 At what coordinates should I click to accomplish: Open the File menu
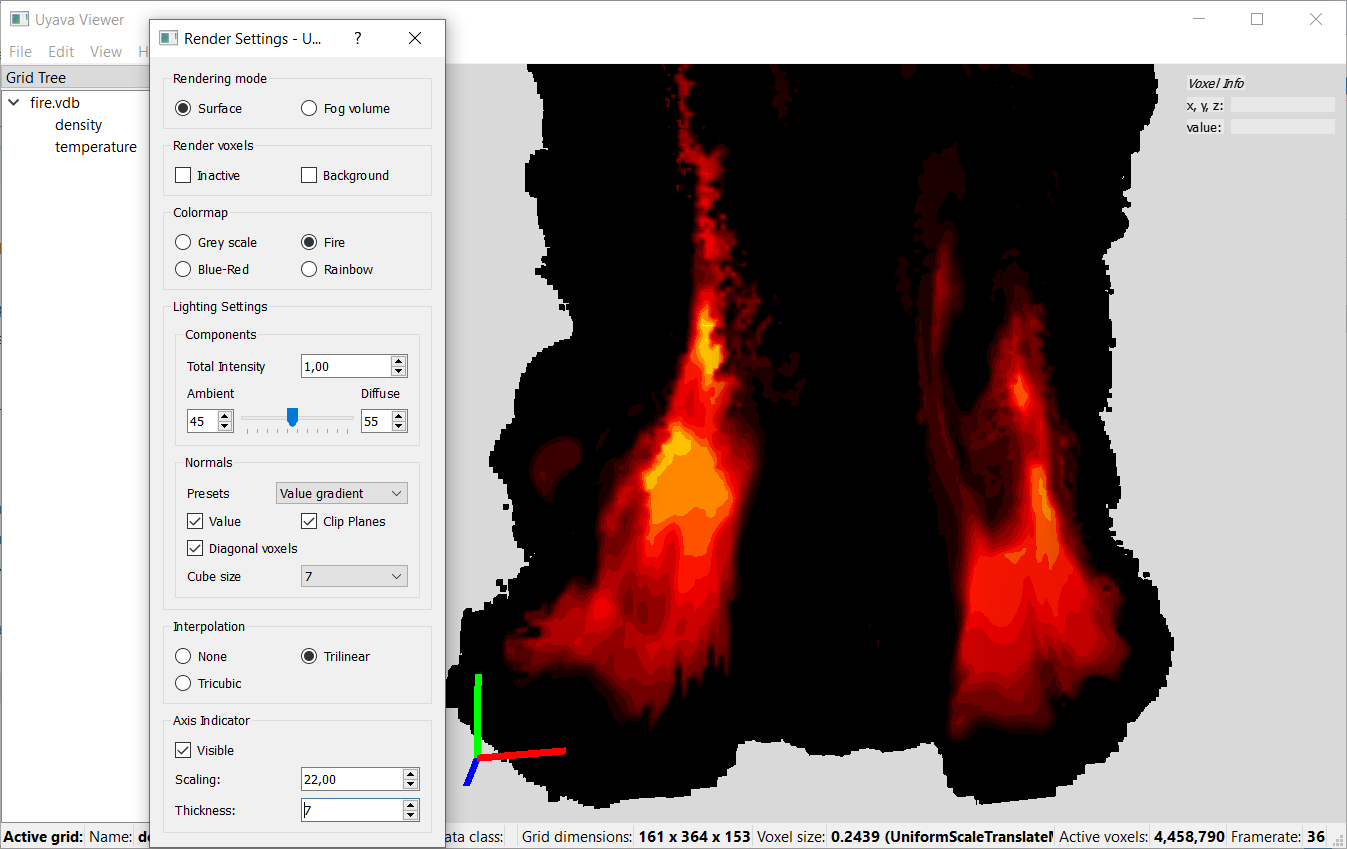coord(20,52)
